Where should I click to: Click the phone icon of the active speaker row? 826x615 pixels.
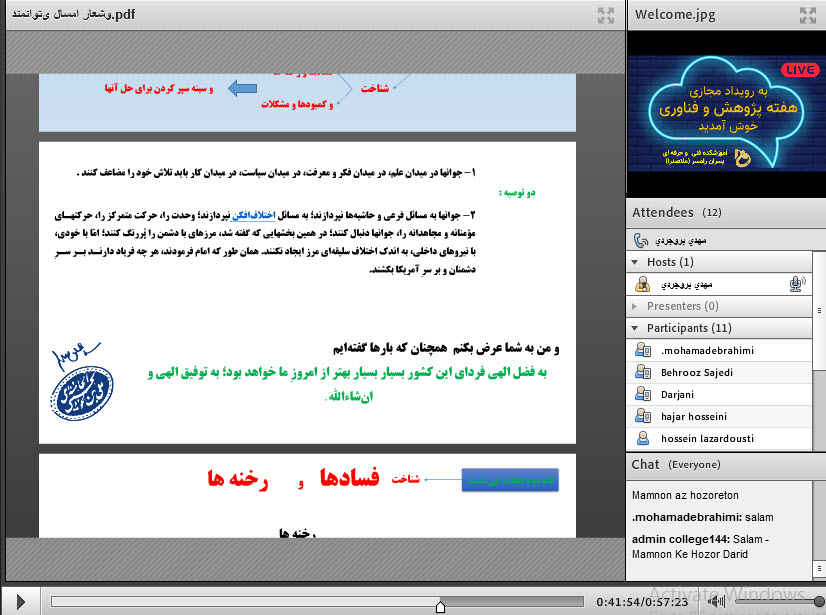641,241
